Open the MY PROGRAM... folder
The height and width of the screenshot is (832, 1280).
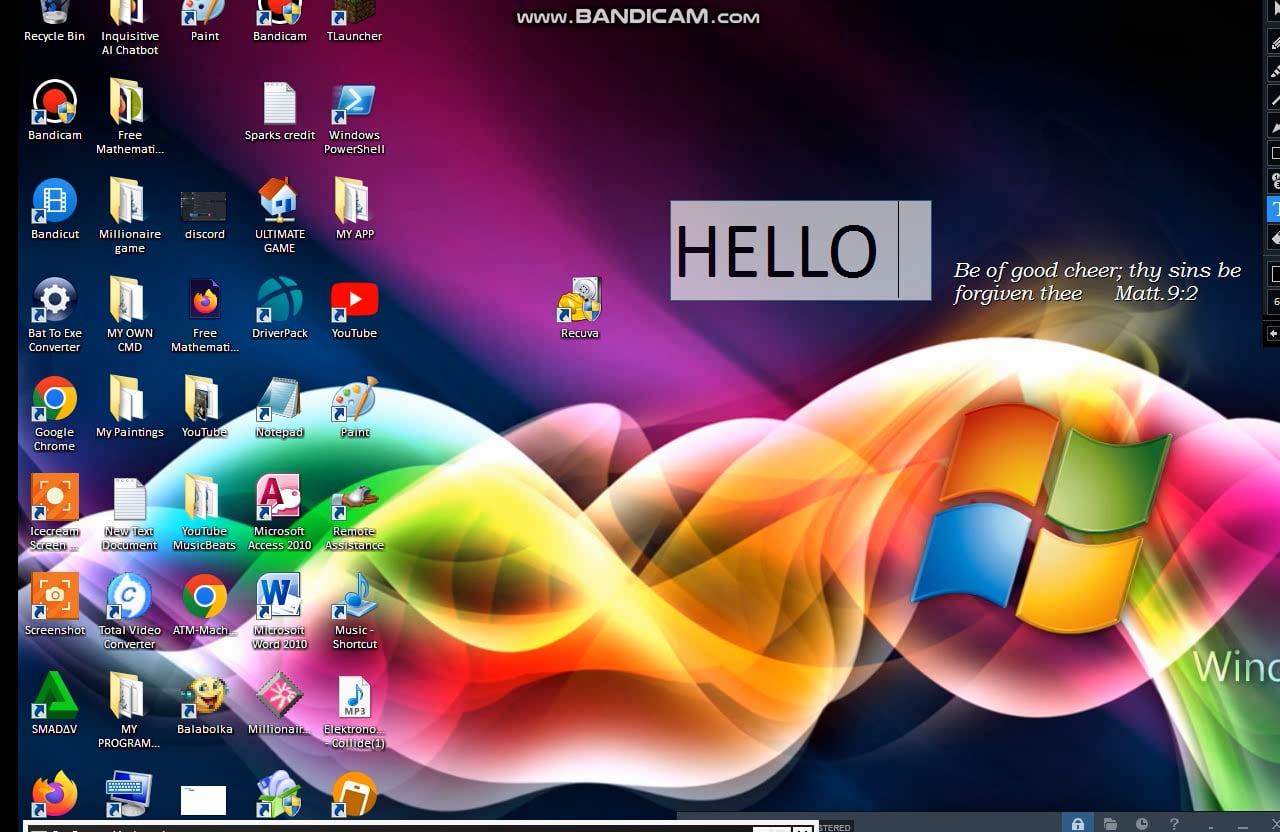coord(129,711)
